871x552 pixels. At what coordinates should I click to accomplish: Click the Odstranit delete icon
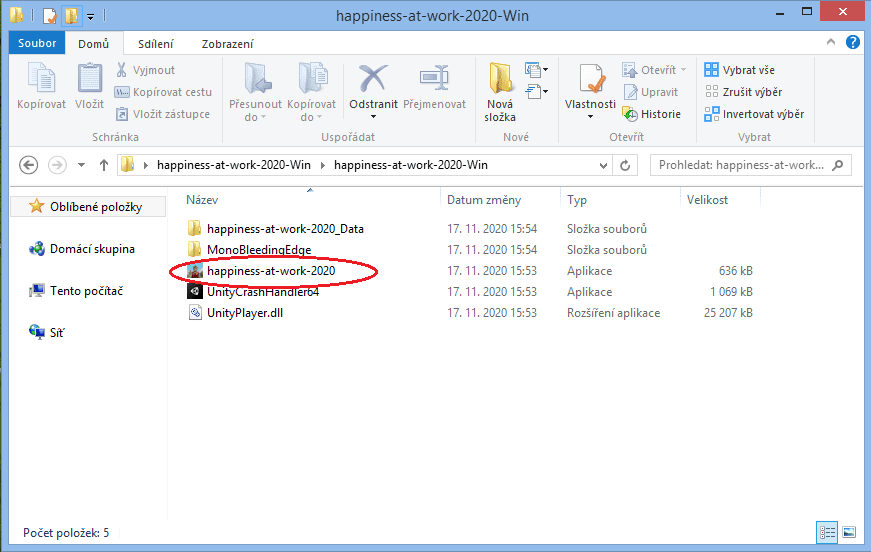[373, 78]
